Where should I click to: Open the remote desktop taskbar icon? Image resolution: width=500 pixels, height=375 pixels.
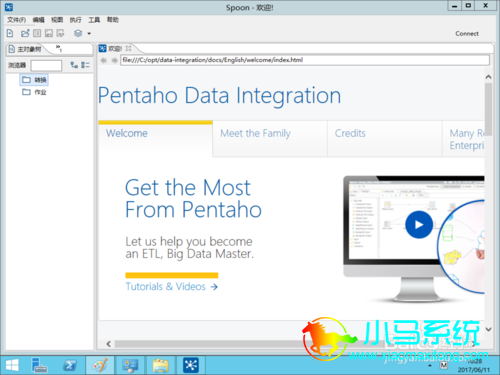coord(130,365)
